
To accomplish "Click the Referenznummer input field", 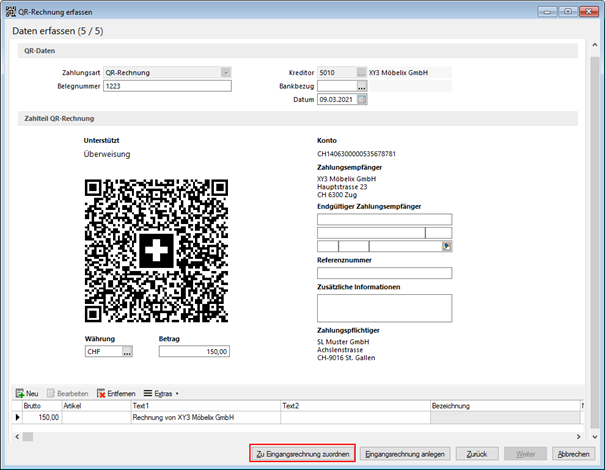I will [x=384, y=273].
